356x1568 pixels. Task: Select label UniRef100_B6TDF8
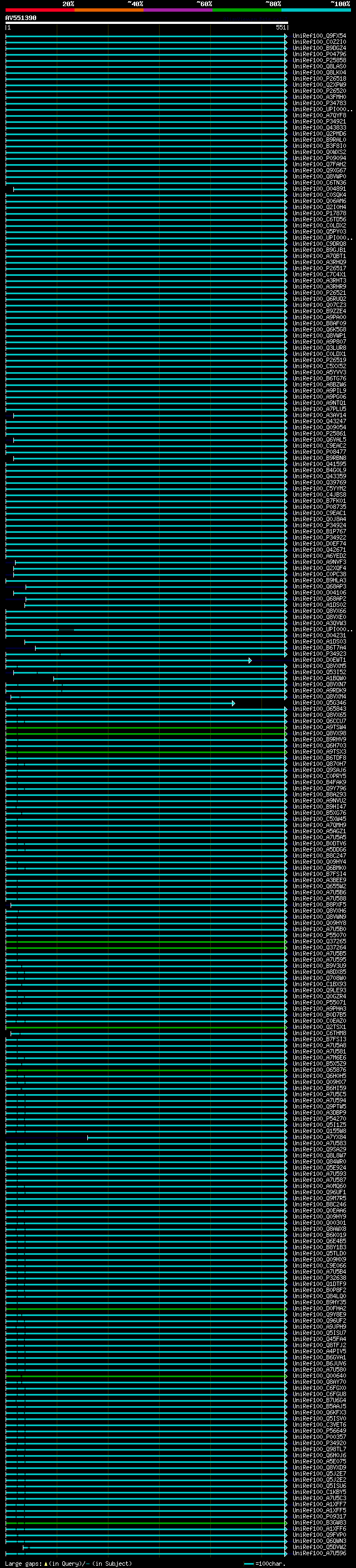point(319,758)
